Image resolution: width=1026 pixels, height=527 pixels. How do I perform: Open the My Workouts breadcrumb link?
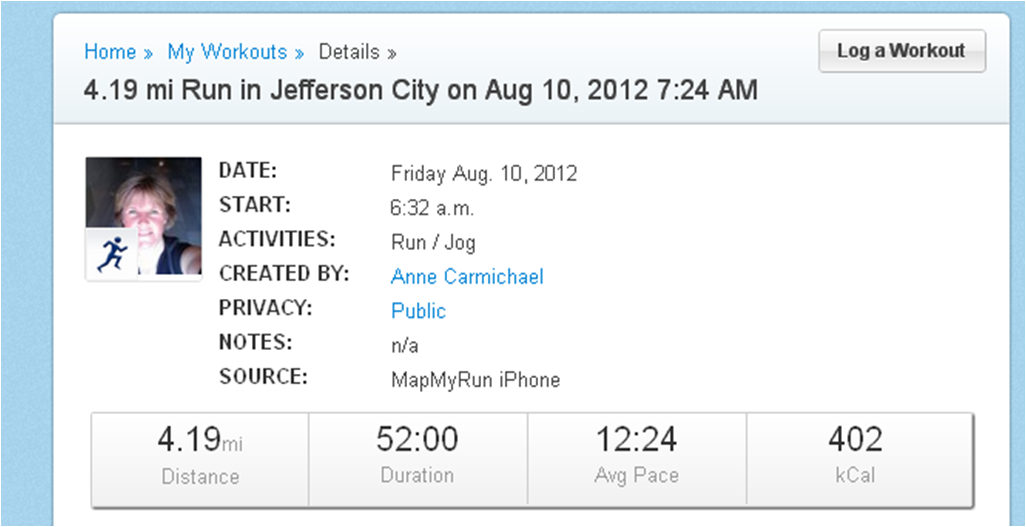(x=227, y=52)
